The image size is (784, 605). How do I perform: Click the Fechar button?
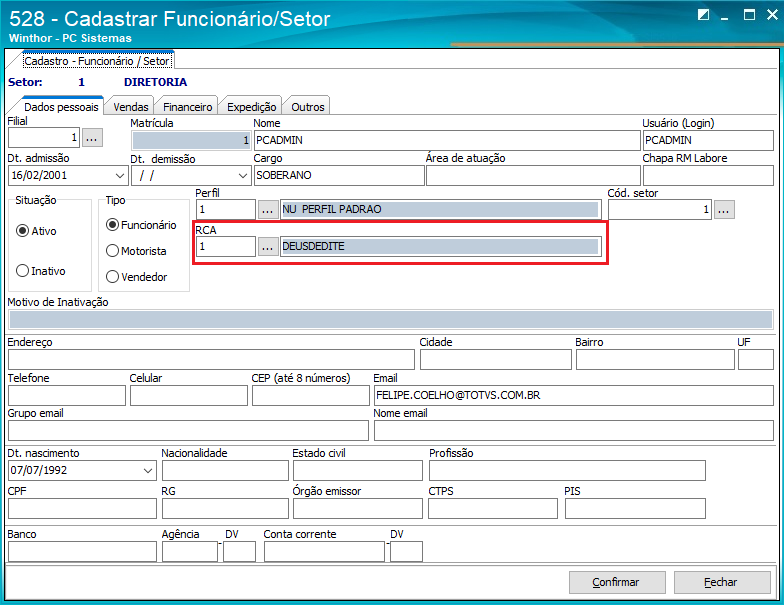tap(722, 582)
